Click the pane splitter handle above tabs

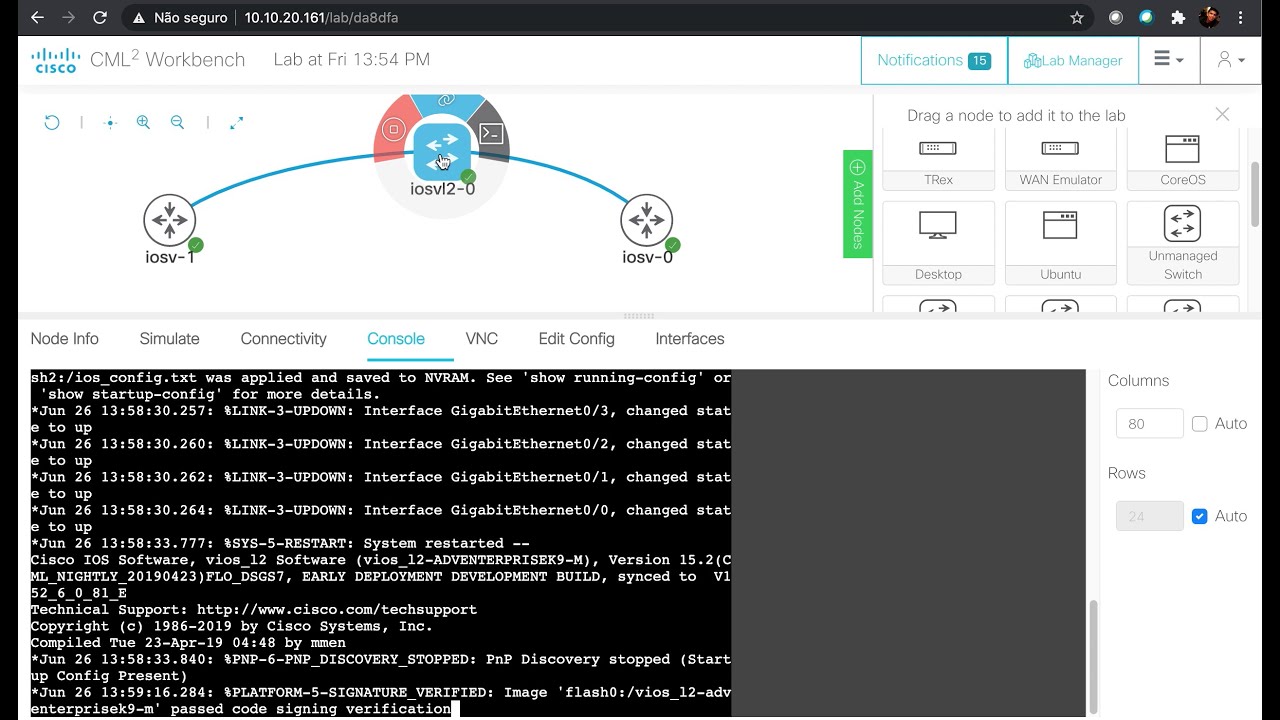[x=639, y=316]
